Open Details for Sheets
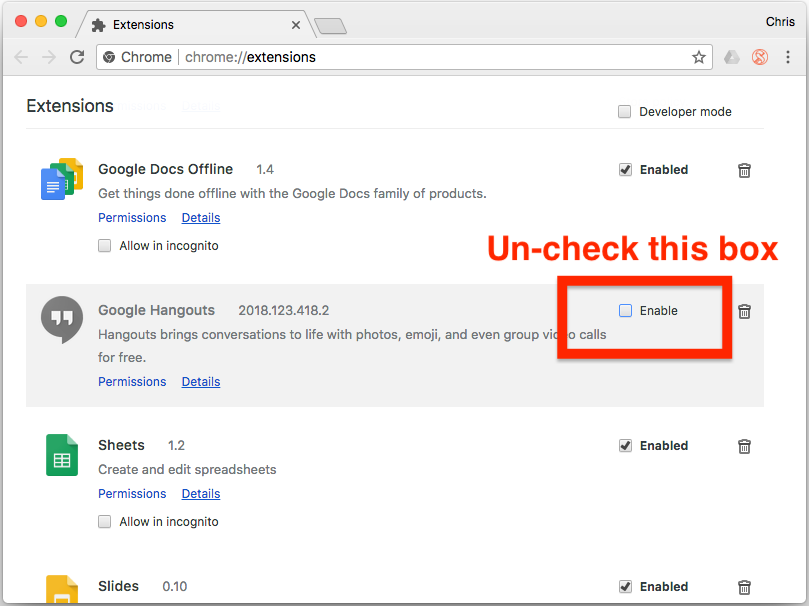The image size is (809, 606). click(x=201, y=494)
